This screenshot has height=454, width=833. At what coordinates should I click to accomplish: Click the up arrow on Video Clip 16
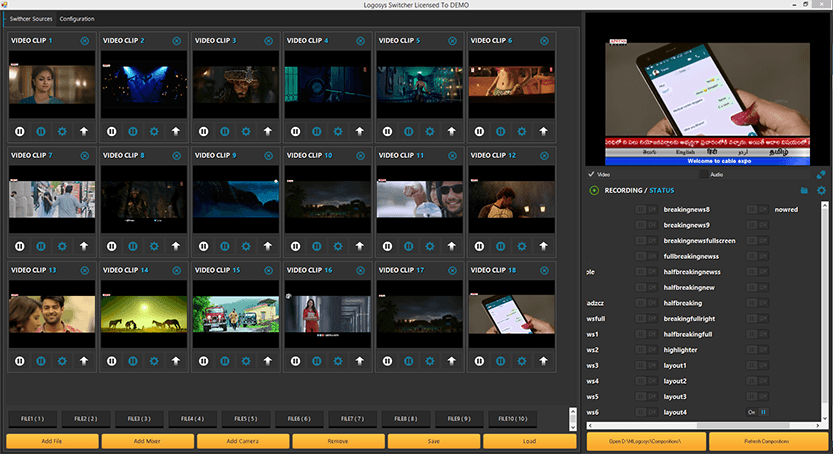coord(360,361)
